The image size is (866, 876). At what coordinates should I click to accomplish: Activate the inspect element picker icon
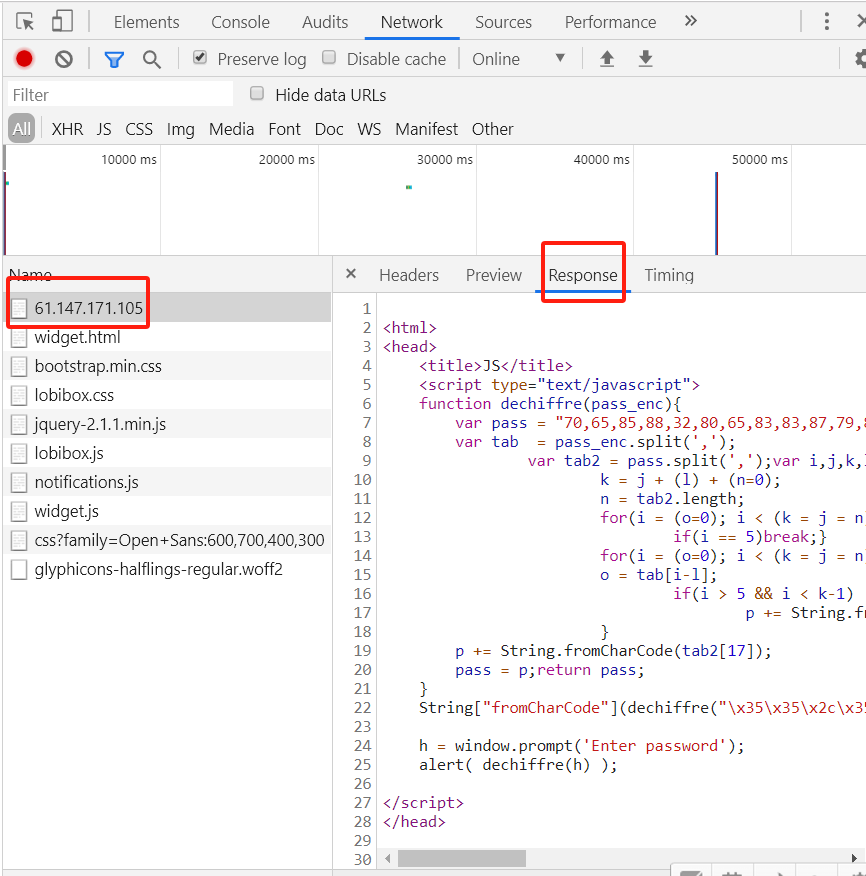coord(25,22)
